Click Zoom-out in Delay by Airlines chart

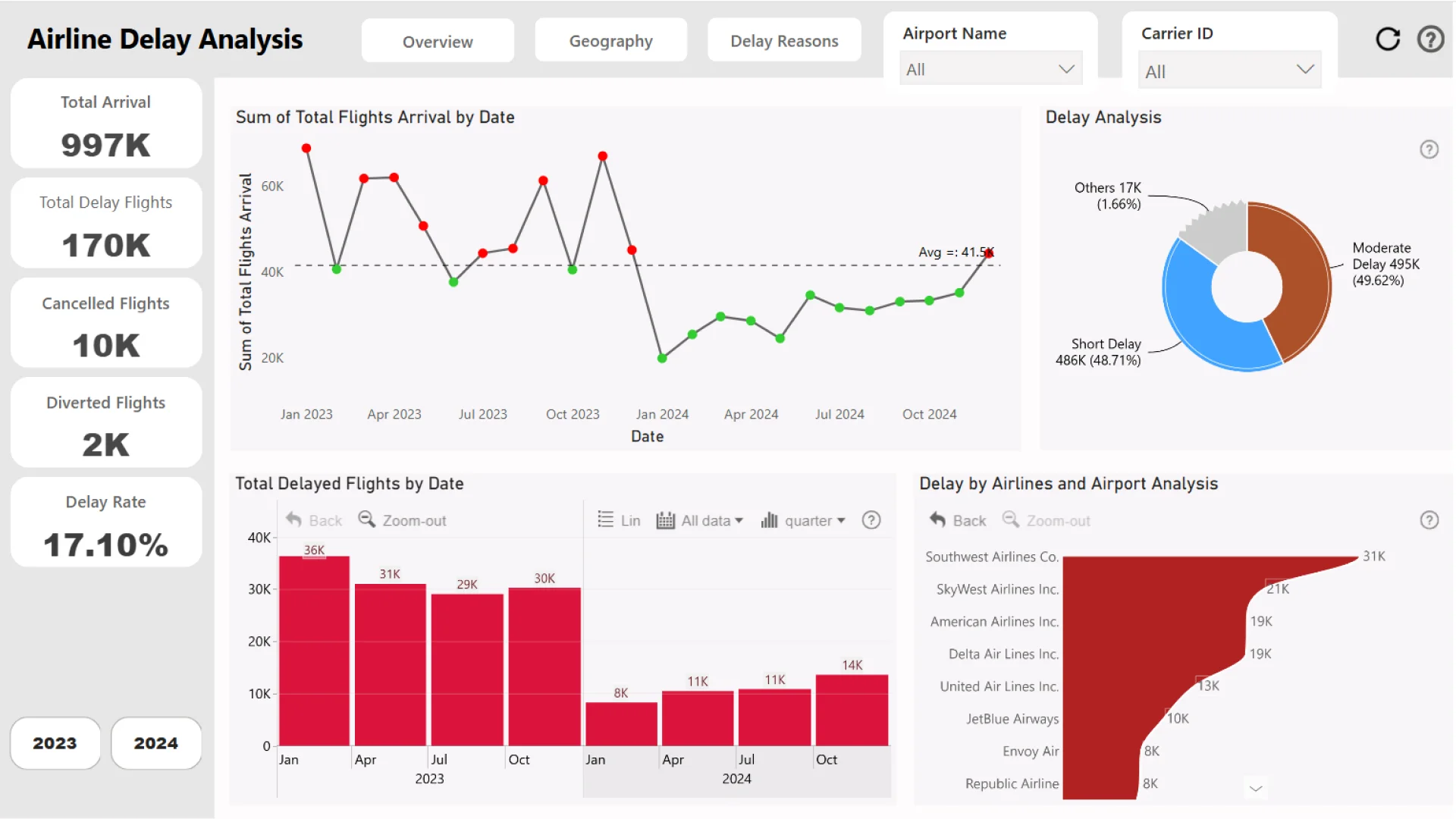1046,520
